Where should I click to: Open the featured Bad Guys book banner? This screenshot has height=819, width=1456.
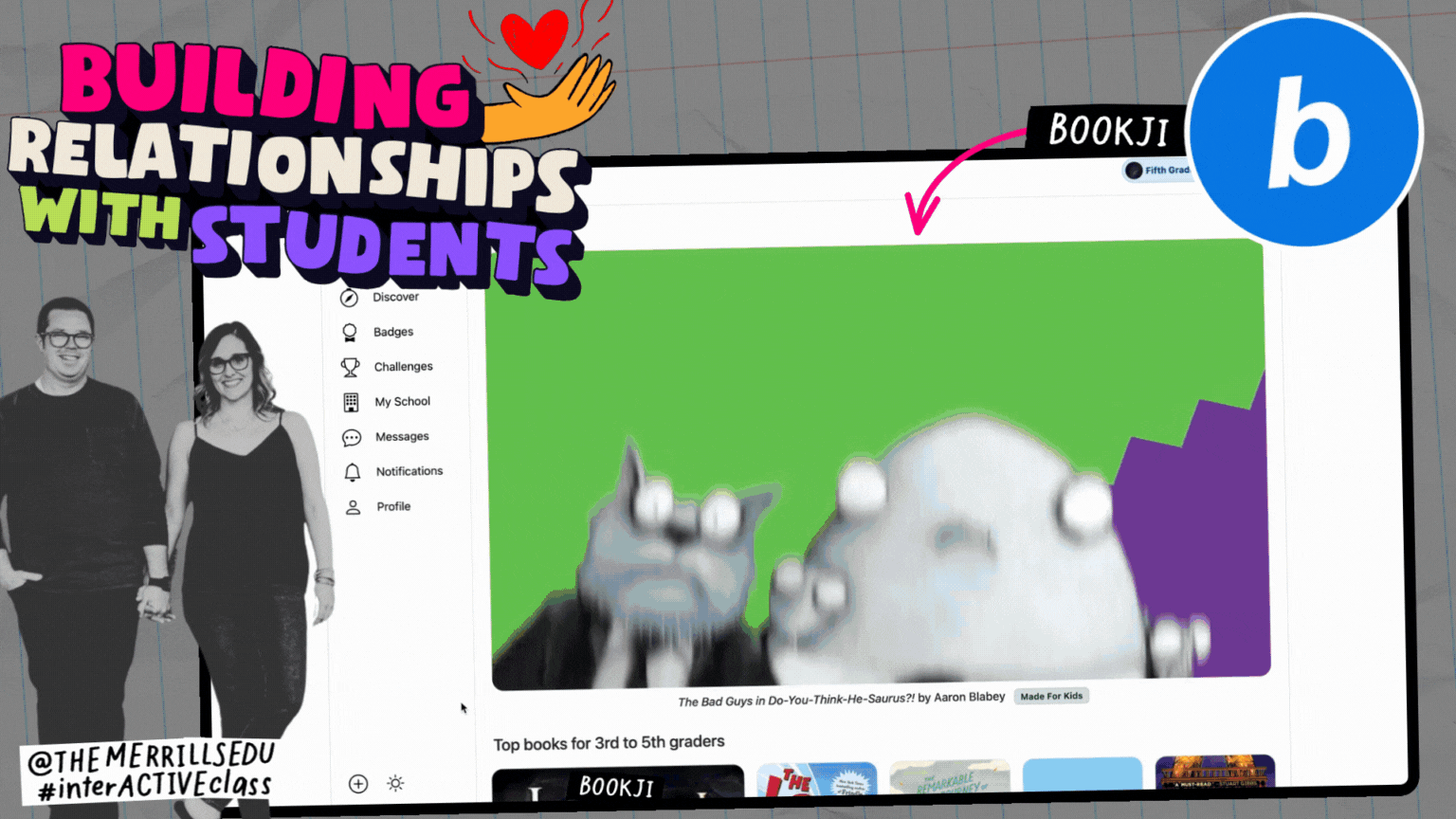[x=880, y=464]
